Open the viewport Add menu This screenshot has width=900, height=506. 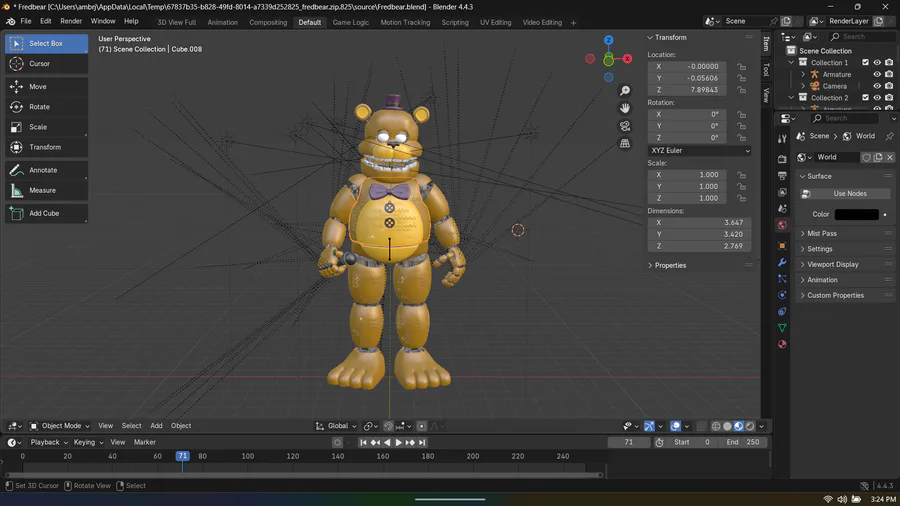point(156,426)
